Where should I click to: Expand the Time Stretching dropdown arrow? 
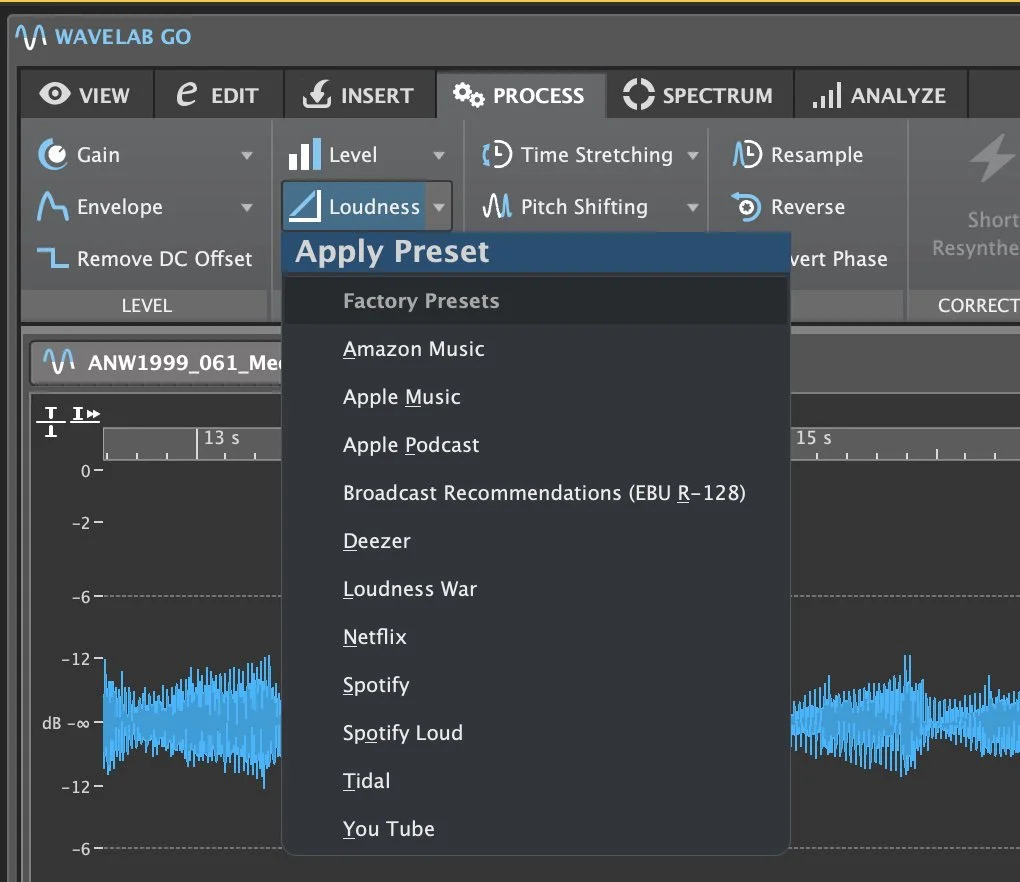coord(693,155)
